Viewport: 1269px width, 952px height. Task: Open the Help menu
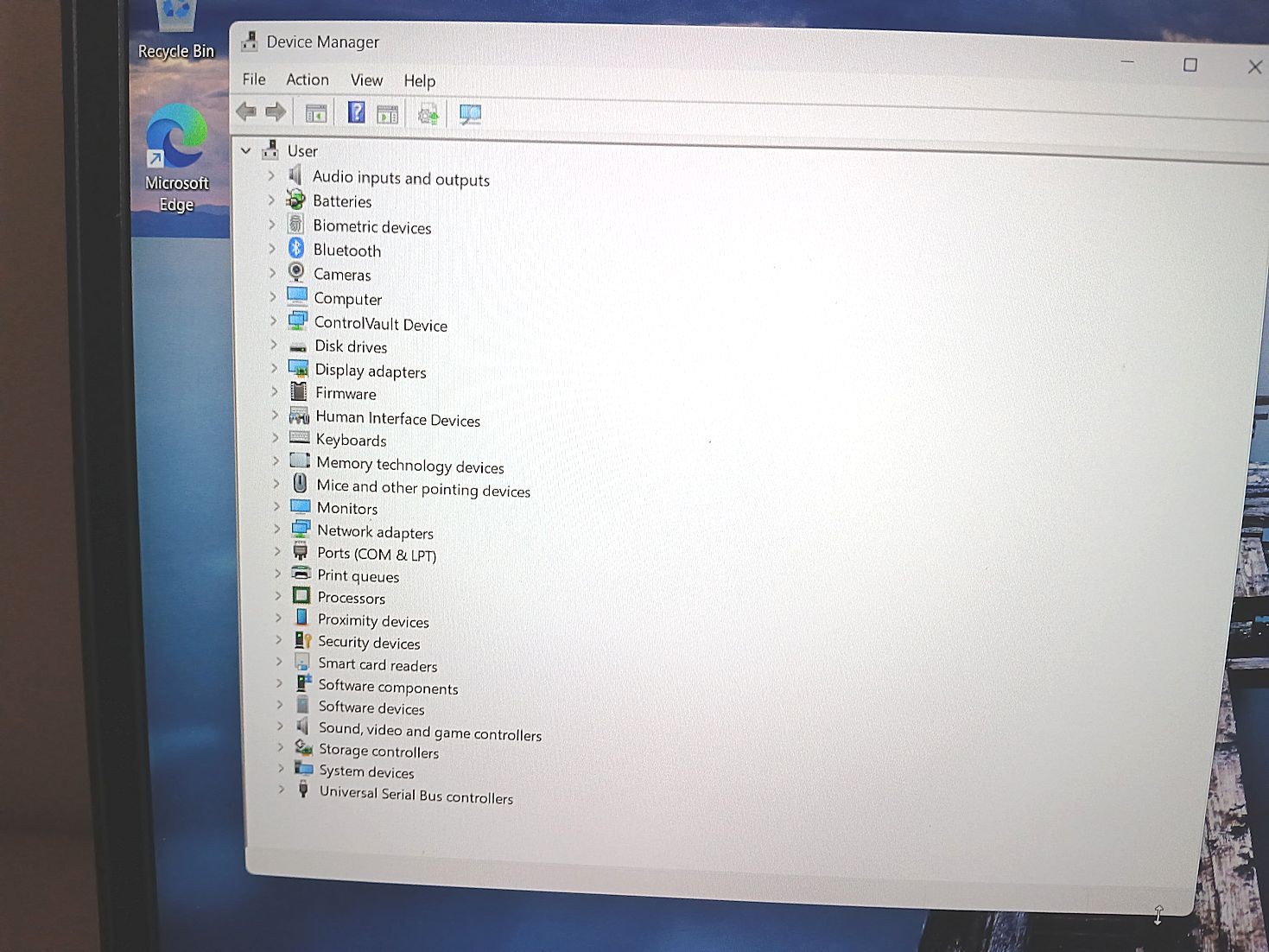[420, 81]
